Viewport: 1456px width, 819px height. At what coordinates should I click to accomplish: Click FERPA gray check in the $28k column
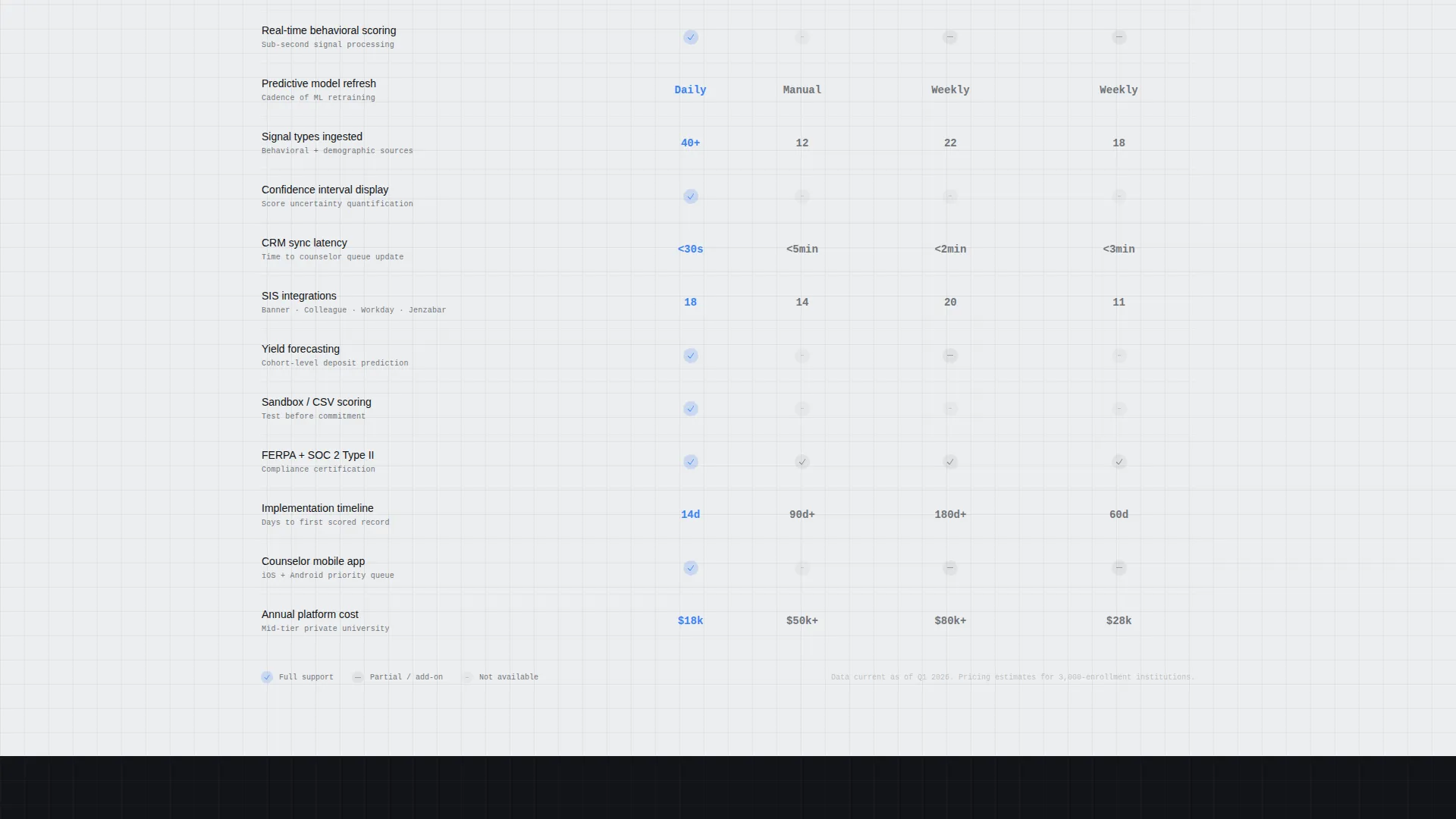[1119, 462]
